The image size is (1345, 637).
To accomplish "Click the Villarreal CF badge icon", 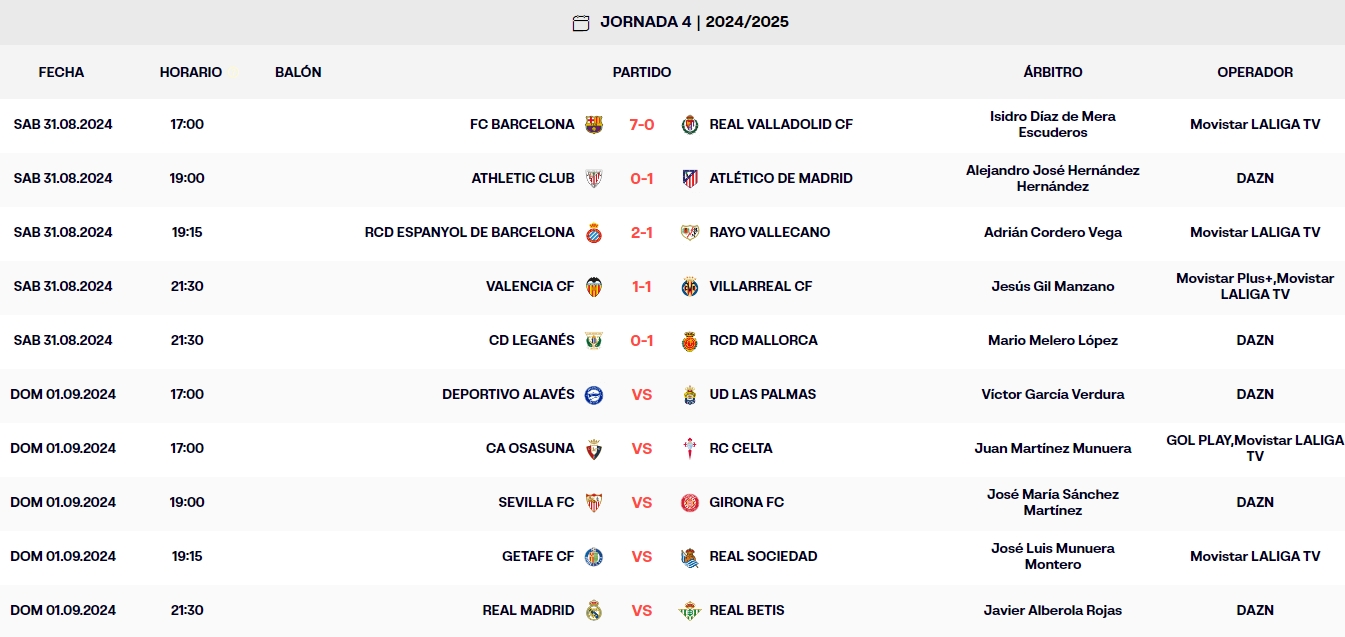I will pos(690,286).
